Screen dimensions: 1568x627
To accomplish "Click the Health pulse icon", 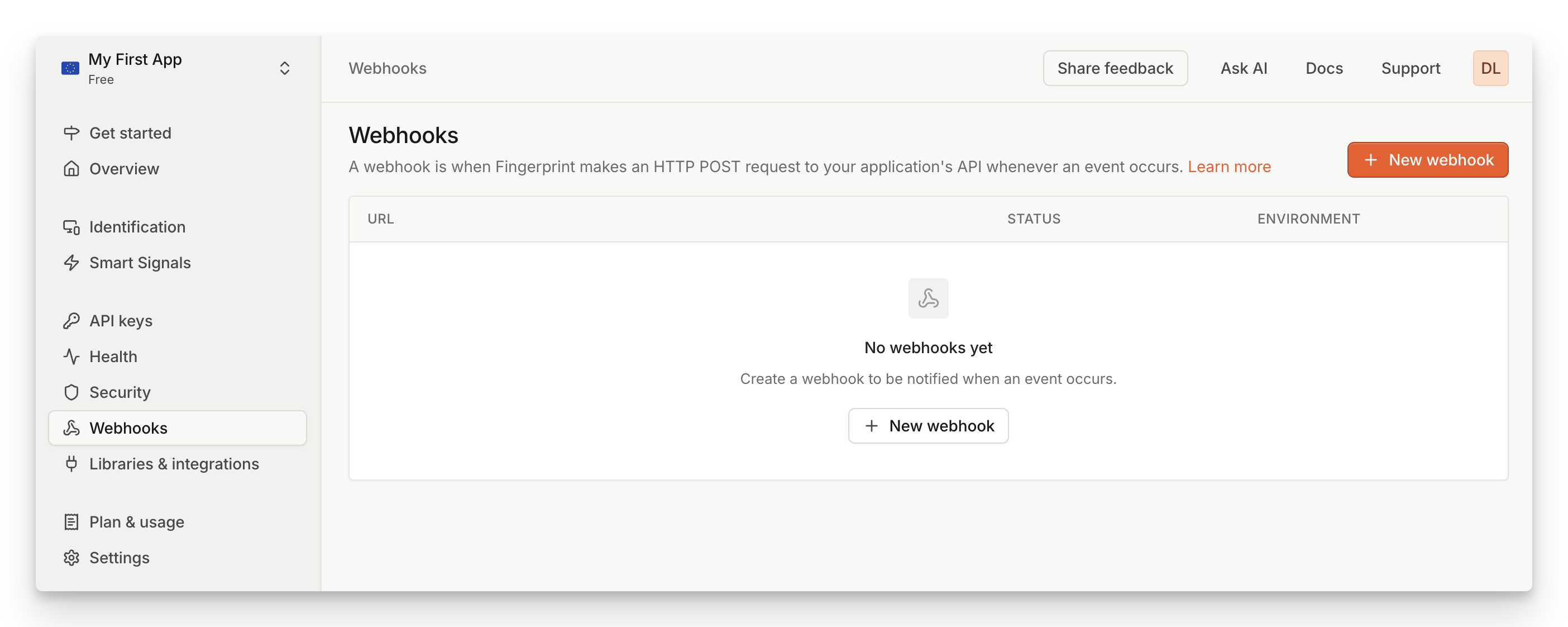I will pos(71,357).
